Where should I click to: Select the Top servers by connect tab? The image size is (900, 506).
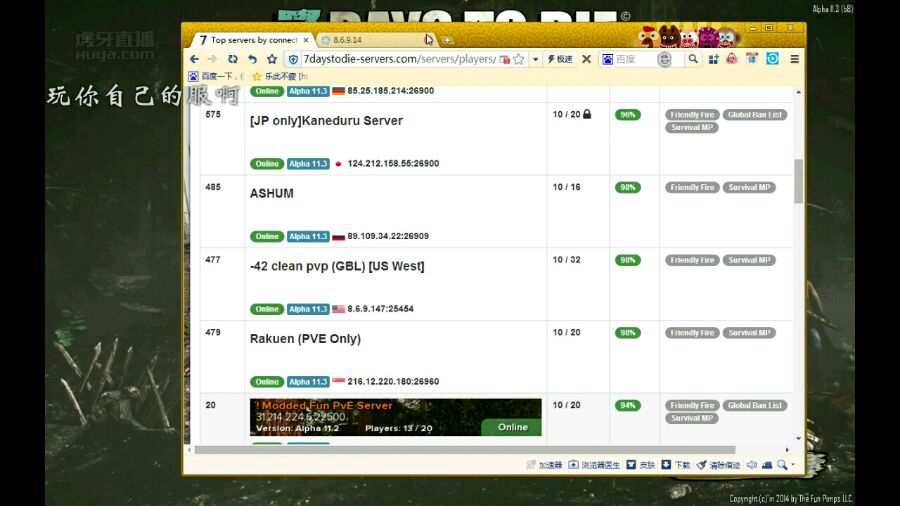coord(254,40)
